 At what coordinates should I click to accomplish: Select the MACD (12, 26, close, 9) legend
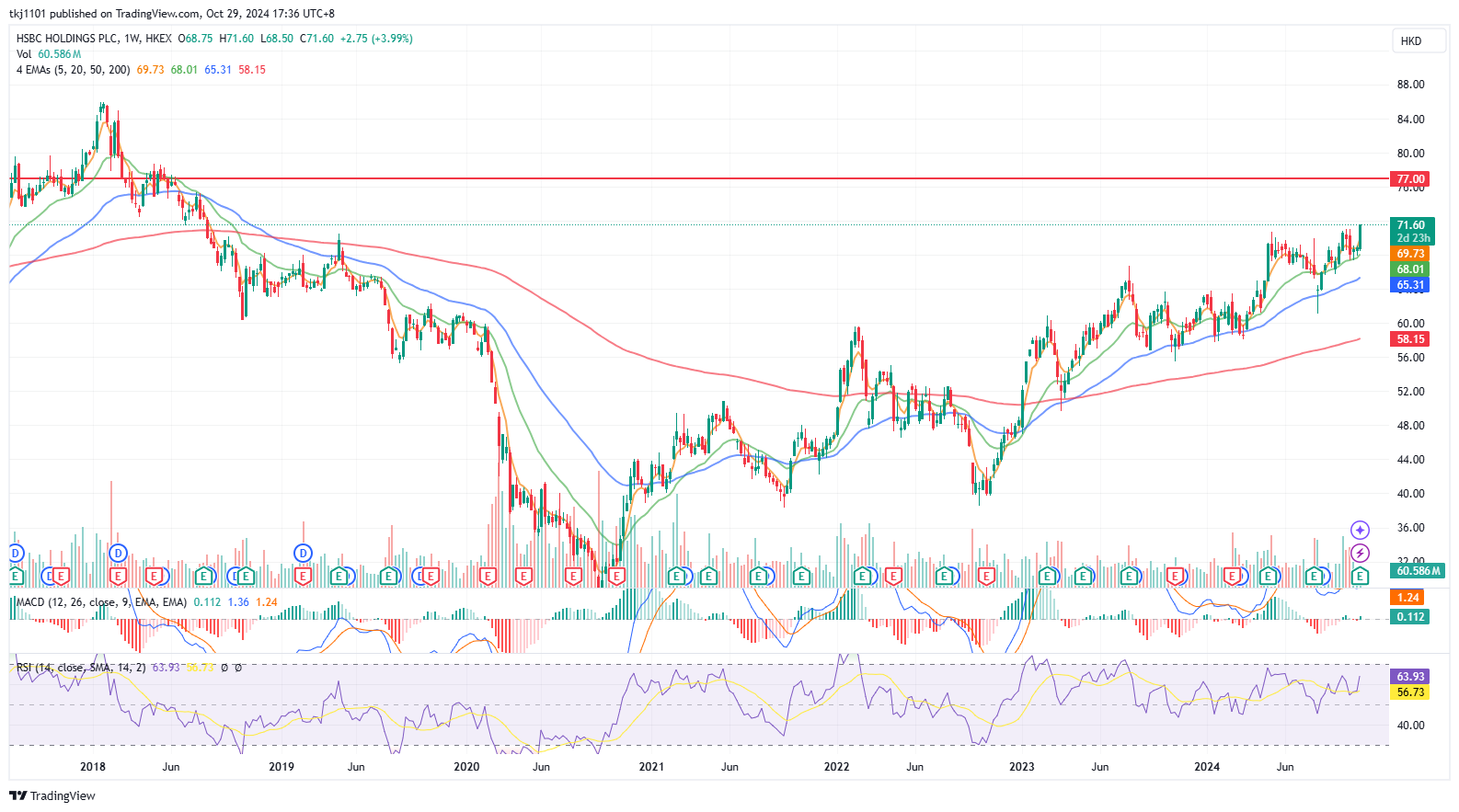point(101,602)
